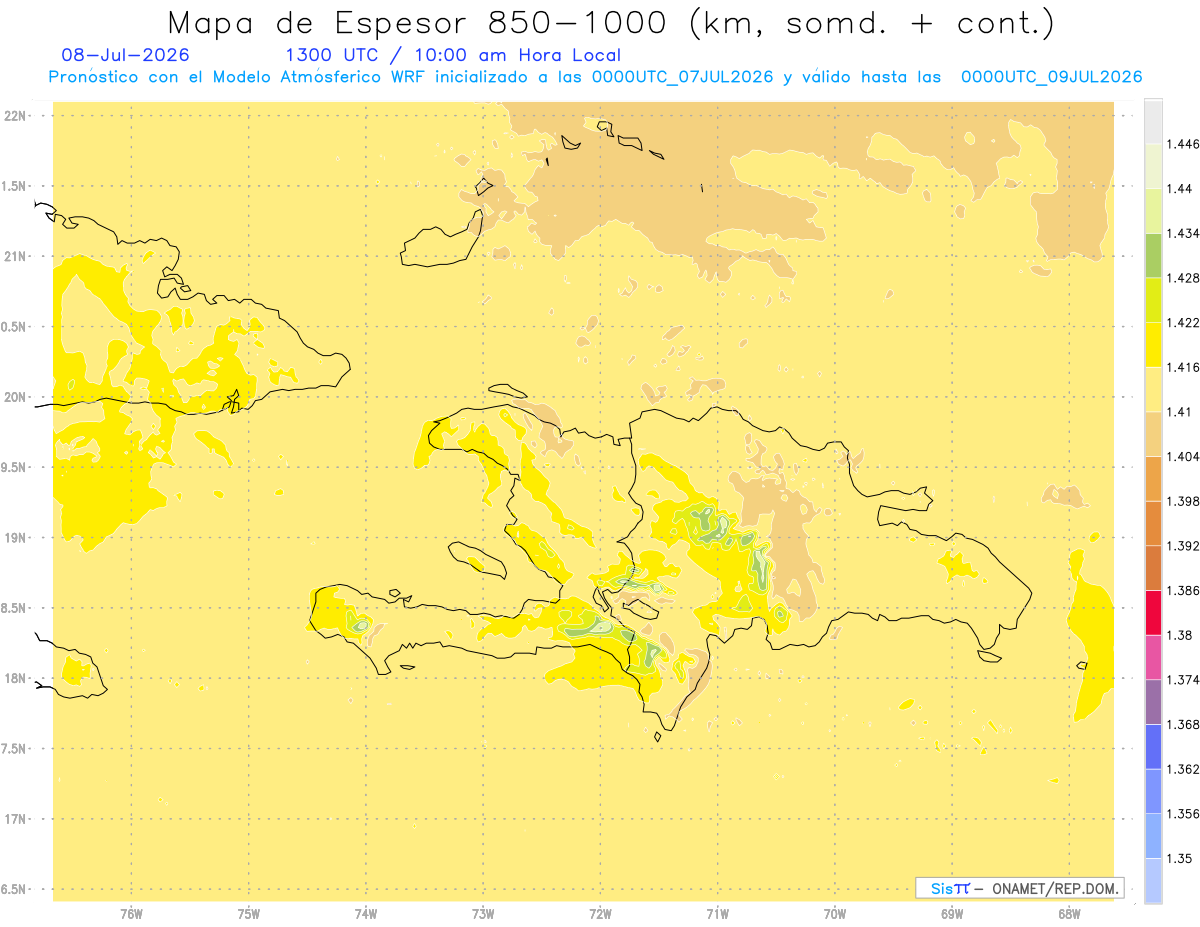This screenshot has width=1200, height=927.
Task: Click the '1.404' colorbar value
Action: pyautogui.click(x=1185, y=456)
